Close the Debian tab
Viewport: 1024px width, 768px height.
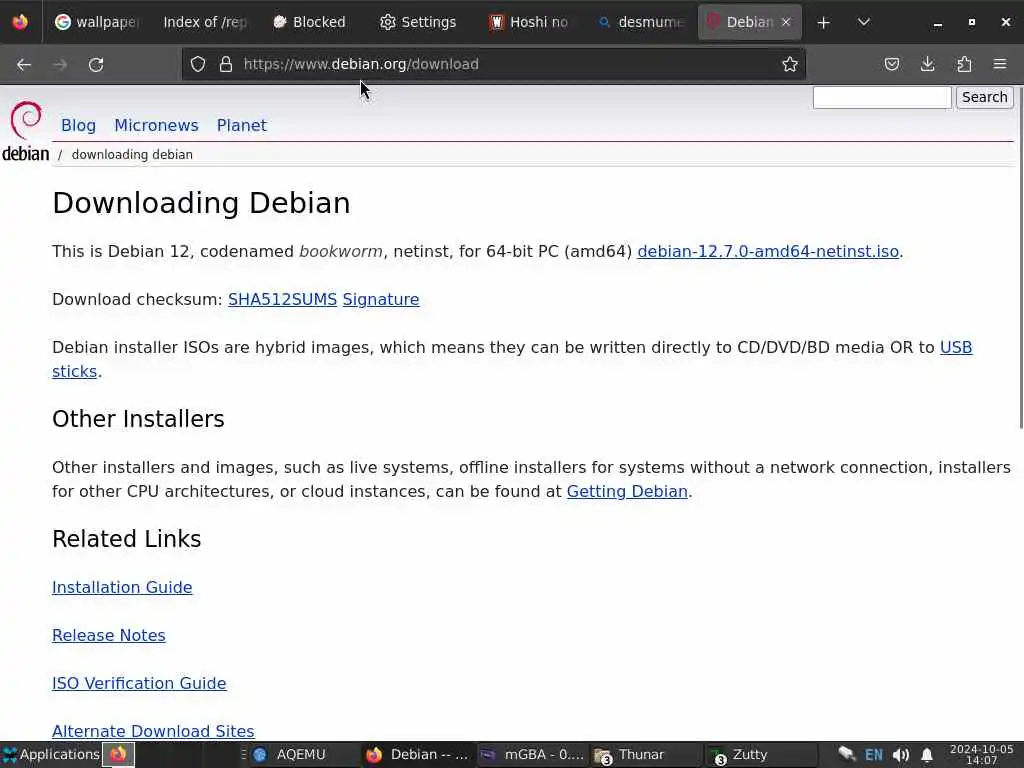(x=786, y=22)
